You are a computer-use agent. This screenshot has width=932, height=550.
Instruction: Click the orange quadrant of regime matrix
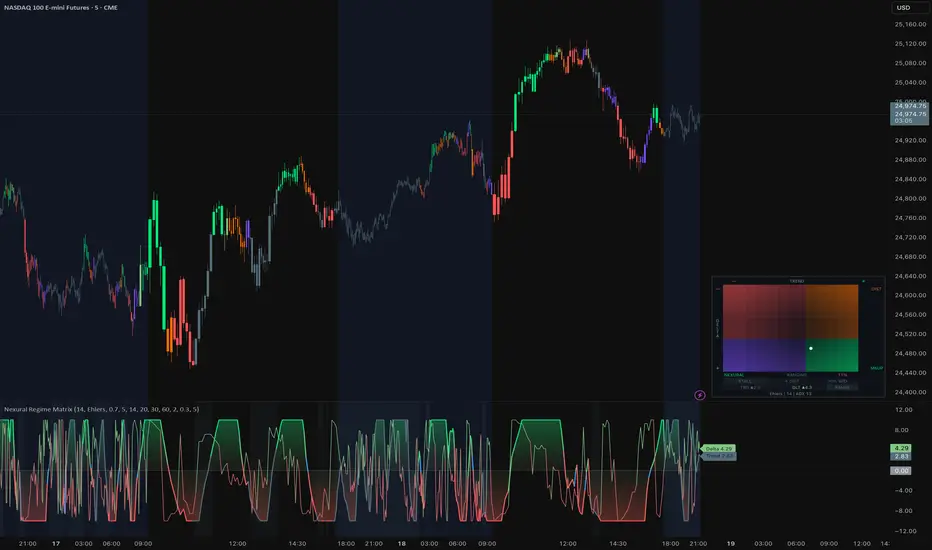tap(832, 312)
